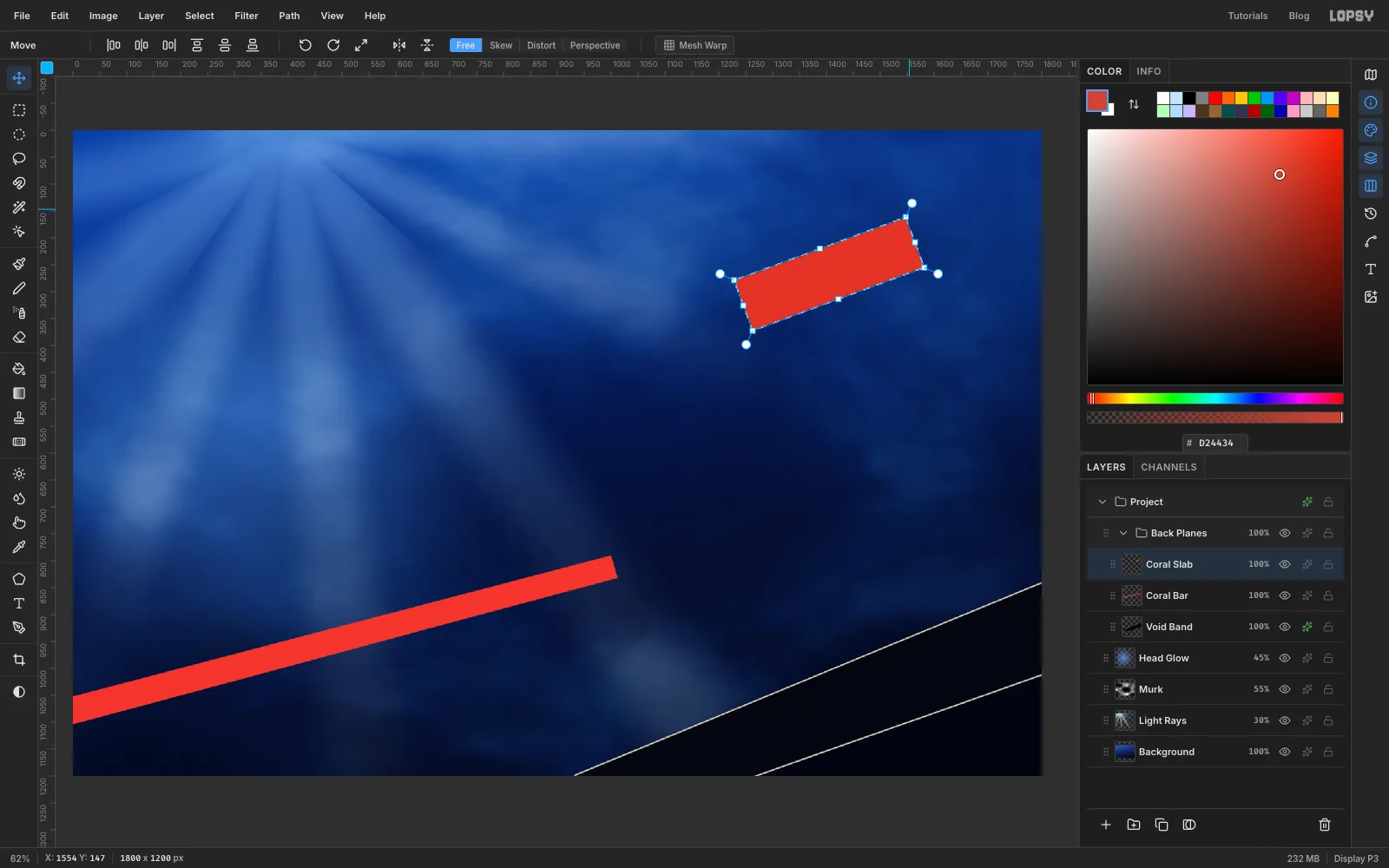Select the Perspective transform mode
Screen dimensions: 1389x868
[x=595, y=45]
